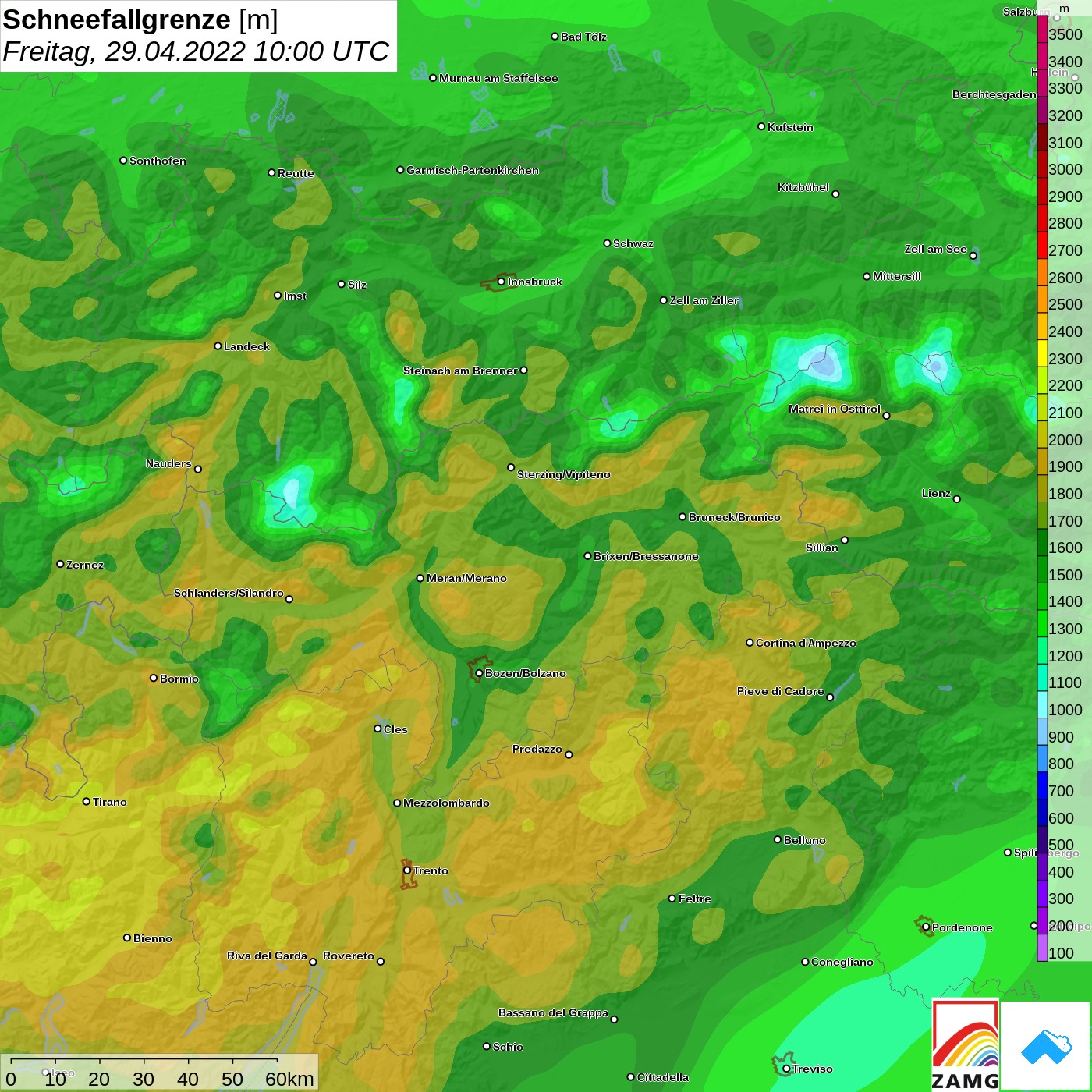Click the Brixen/Bressanone label

click(x=646, y=556)
